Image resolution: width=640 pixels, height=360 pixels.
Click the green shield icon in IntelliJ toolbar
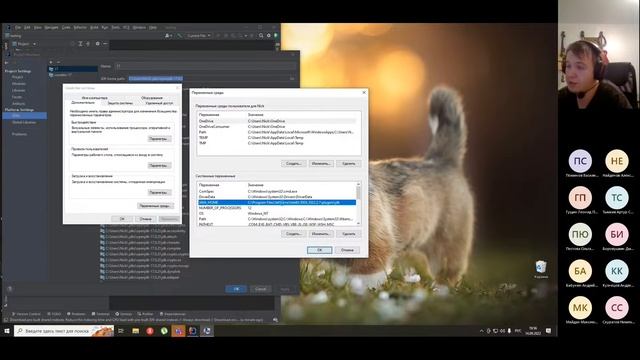[276, 36]
